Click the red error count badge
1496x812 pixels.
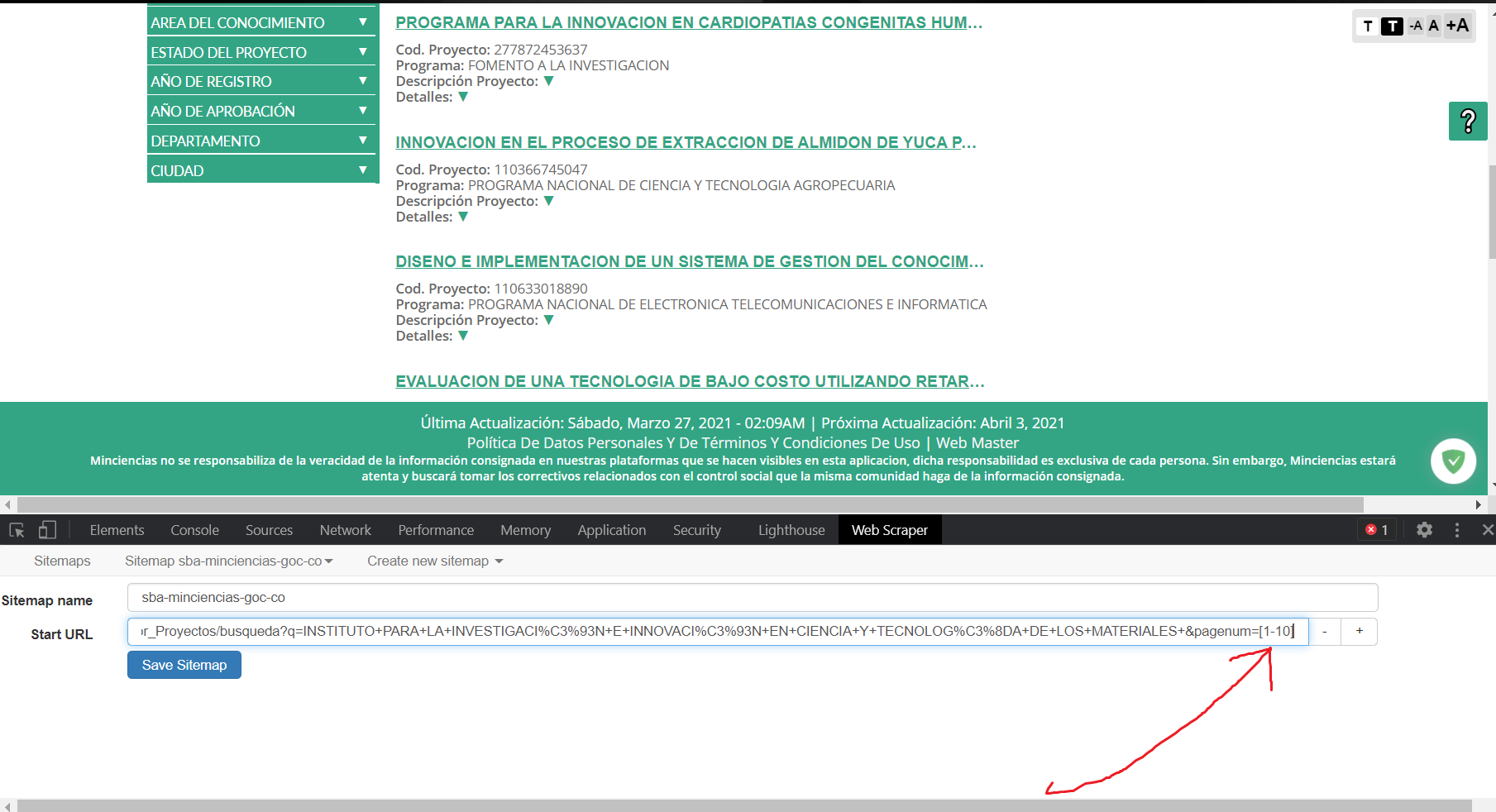pos(1377,530)
